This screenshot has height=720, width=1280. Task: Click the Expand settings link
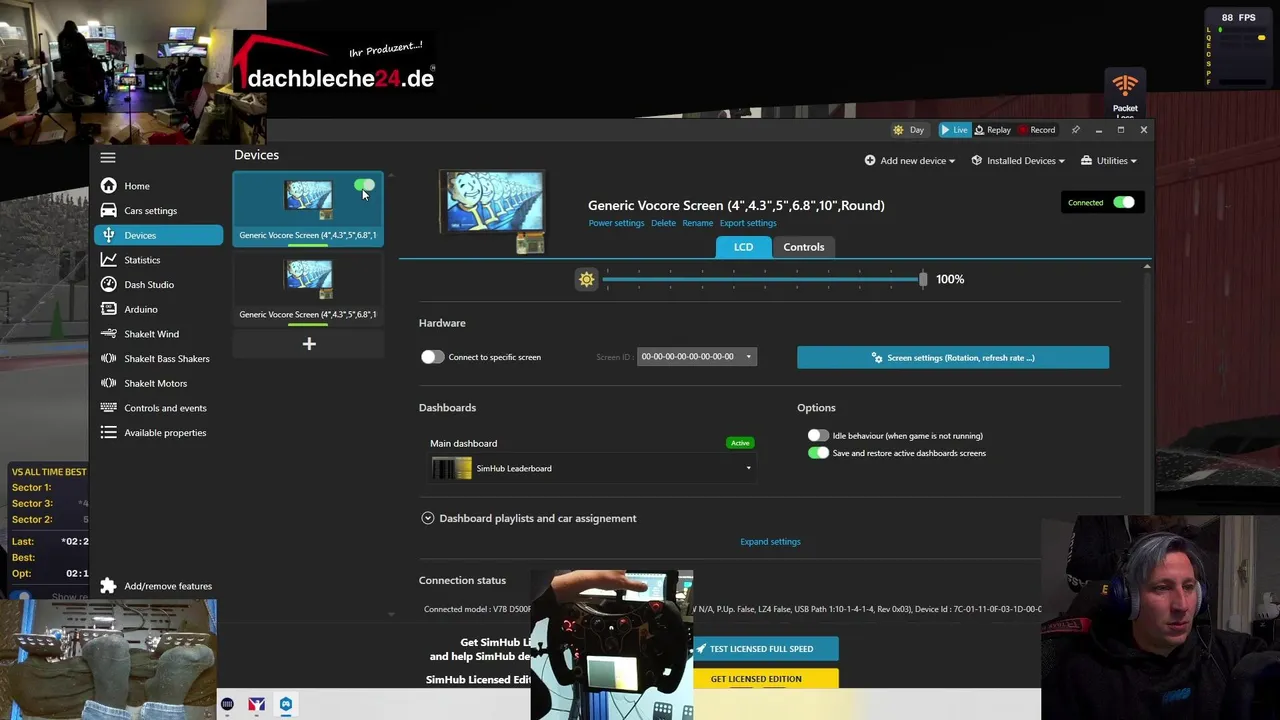pos(770,542)
